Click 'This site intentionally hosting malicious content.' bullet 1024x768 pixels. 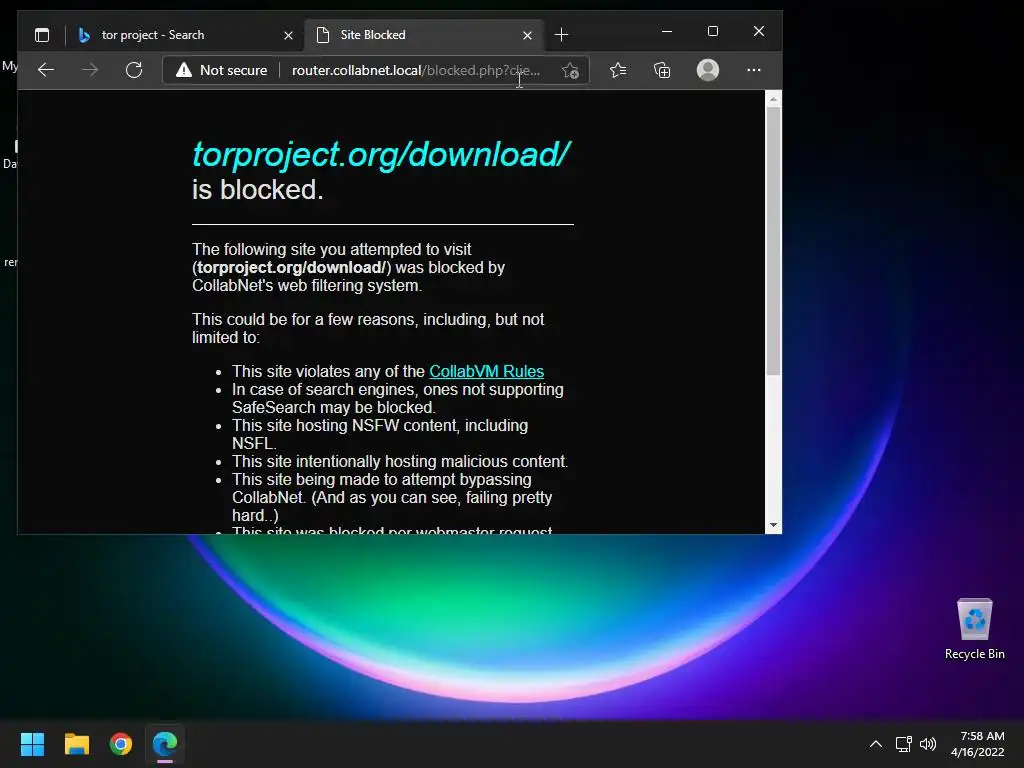tap(400, 461)
